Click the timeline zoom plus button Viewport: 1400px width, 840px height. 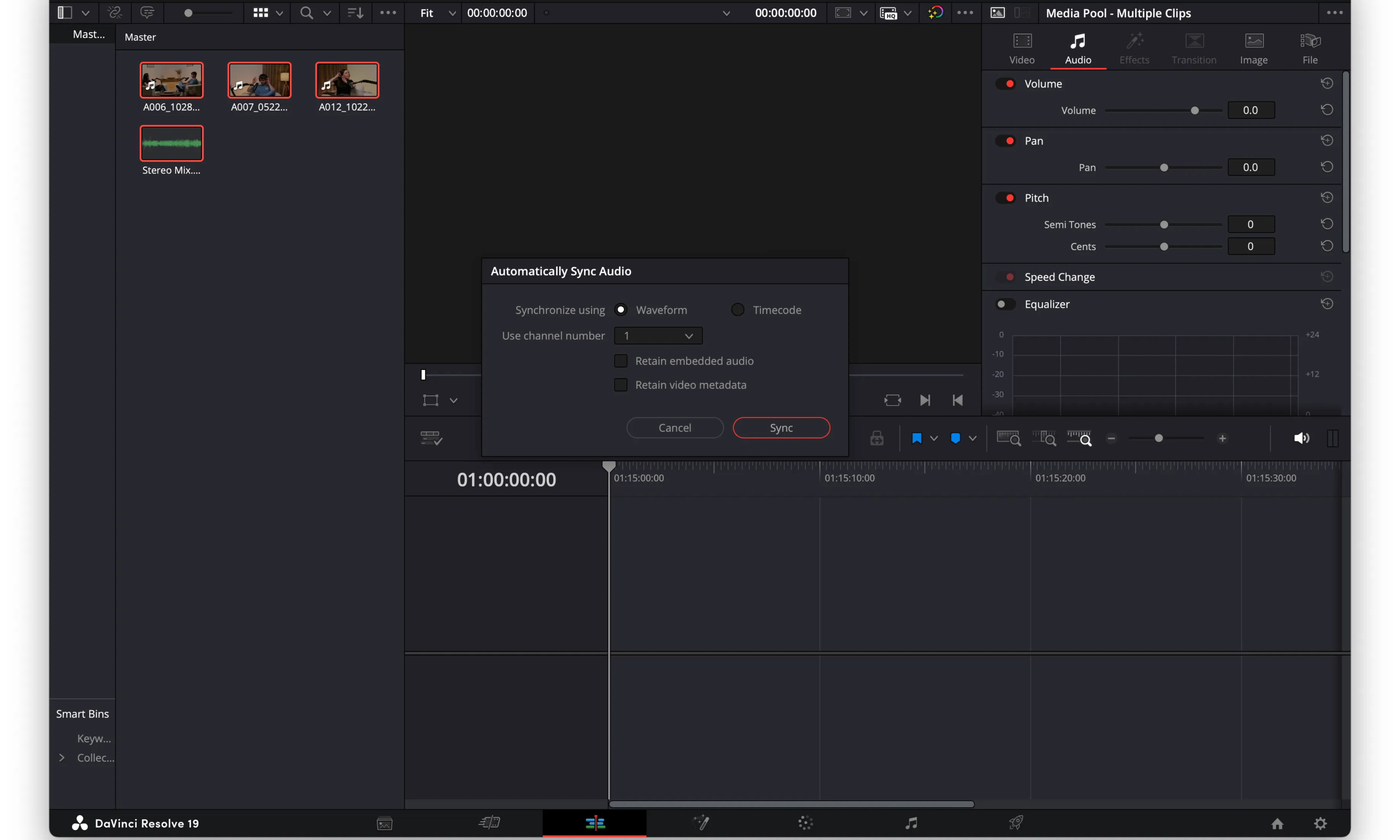pyautogui.click(x=1222, y=438)
